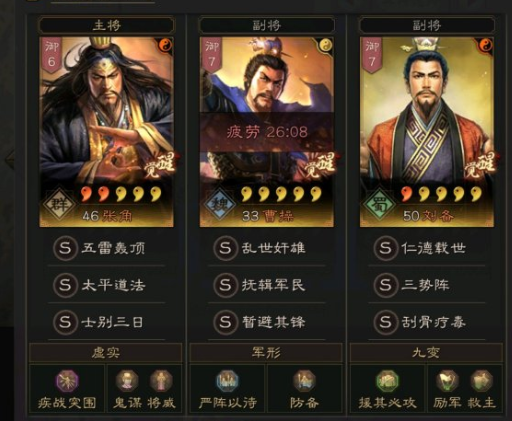
Task: Click the 援其必攻 green trait icon
Action: [387, 381]
